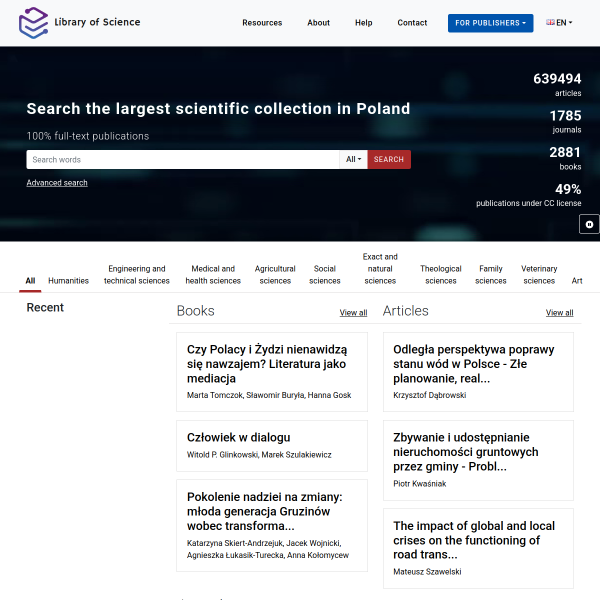
Task: Switch to the Humanities tab
Action: [68, 281]
